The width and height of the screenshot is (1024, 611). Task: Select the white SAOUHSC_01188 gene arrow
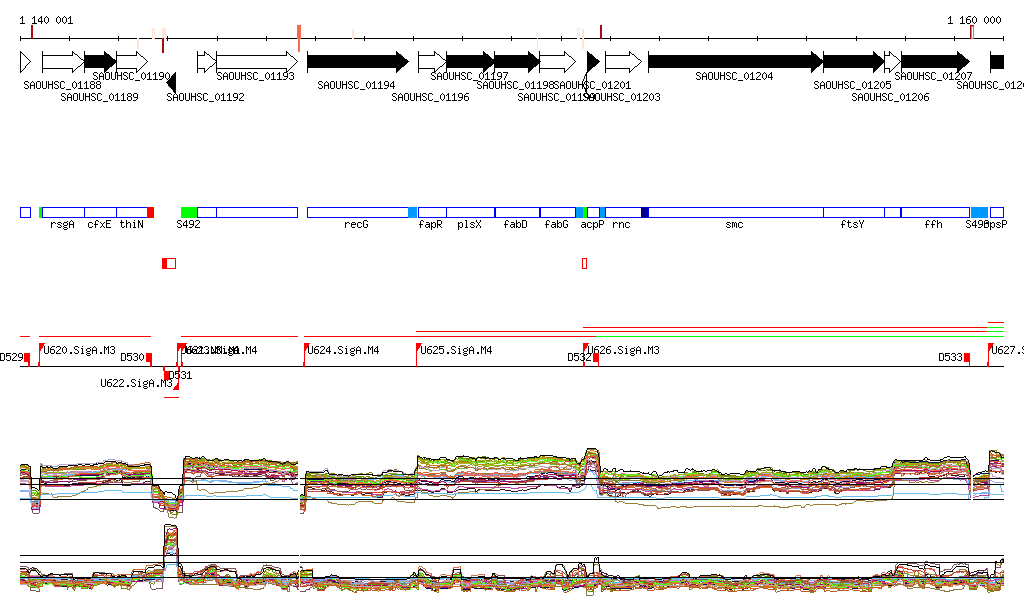(62, 62)
